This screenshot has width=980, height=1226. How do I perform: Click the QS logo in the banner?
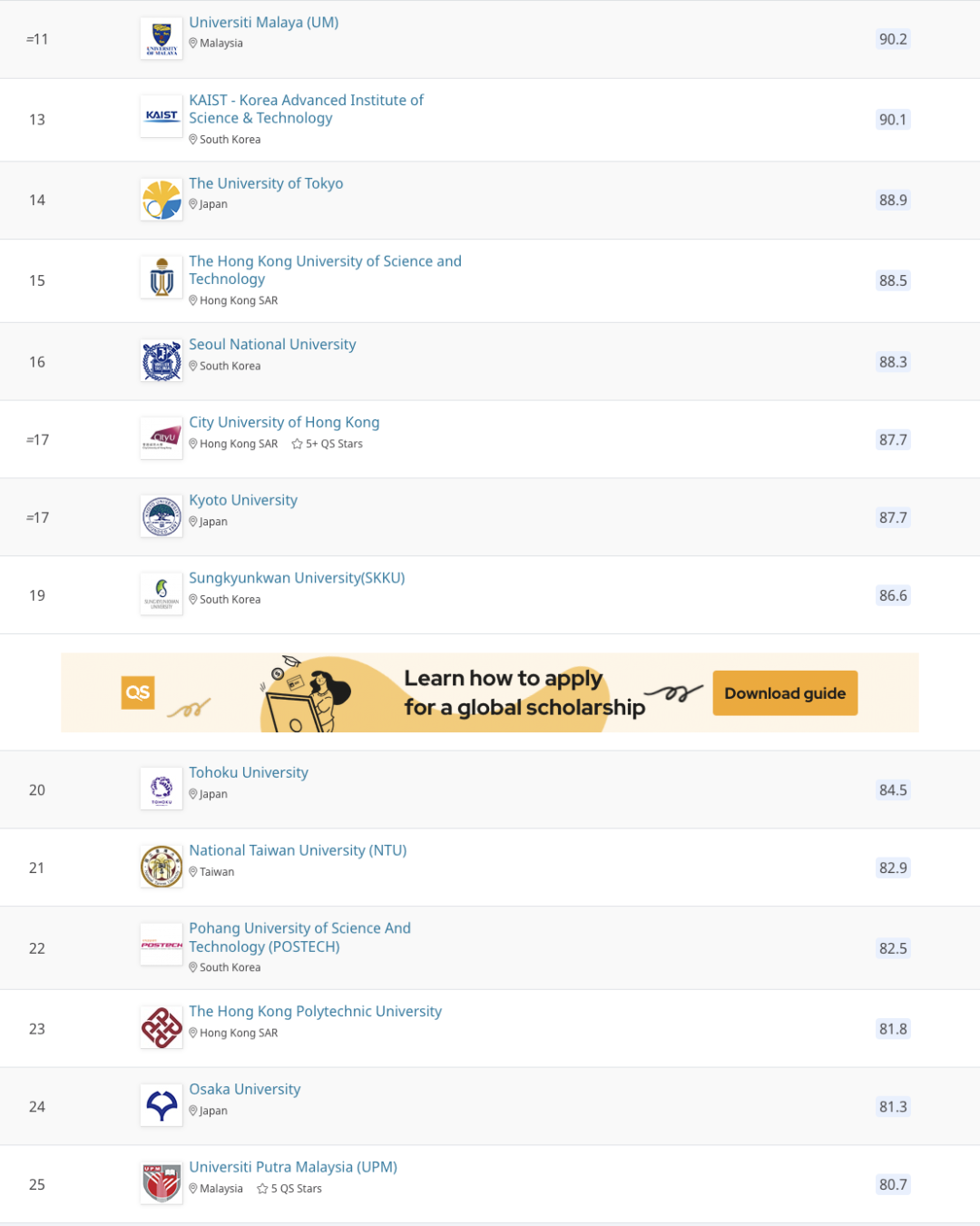coord(138,692)
